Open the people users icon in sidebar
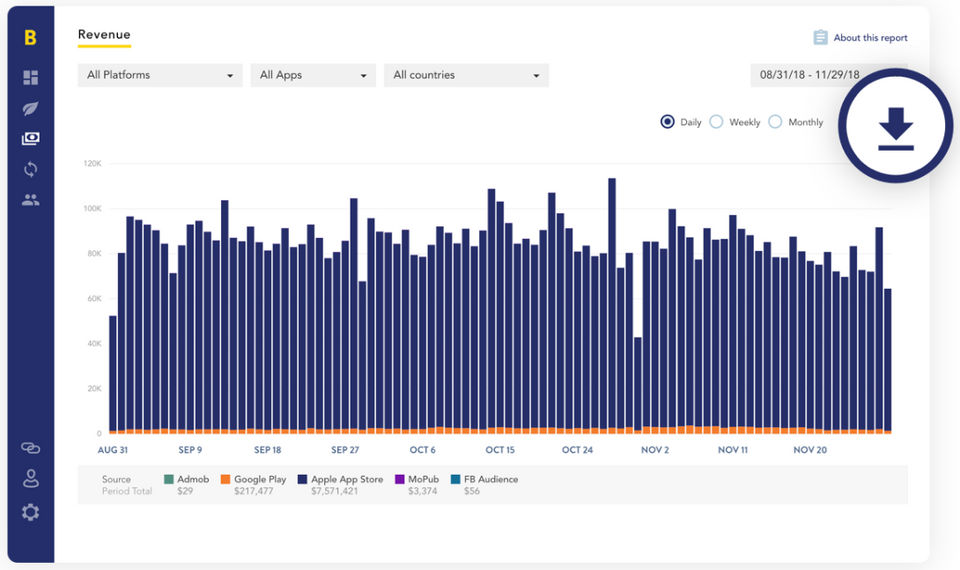The height and width of the screenshot is (570, 960). pos(31,200)
